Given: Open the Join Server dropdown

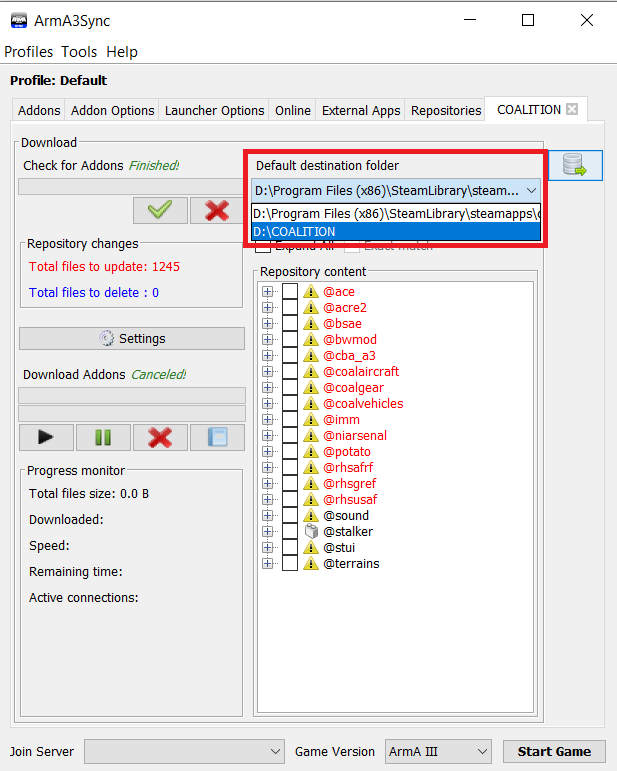Looking at the screenshot, I should (185, 751).
